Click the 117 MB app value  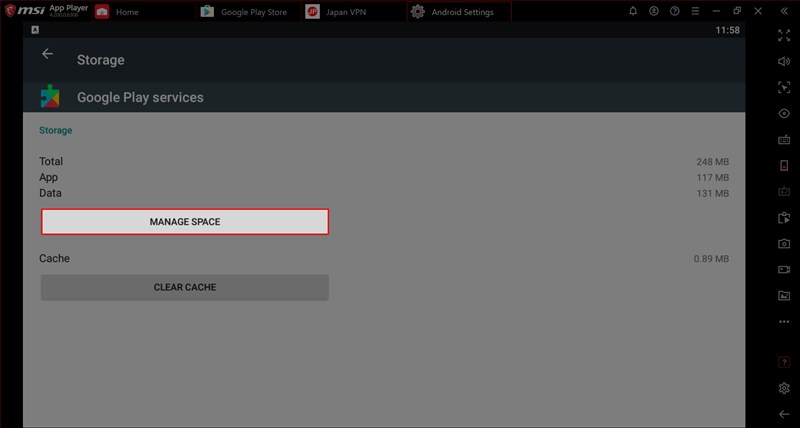(x=713, y=178)
